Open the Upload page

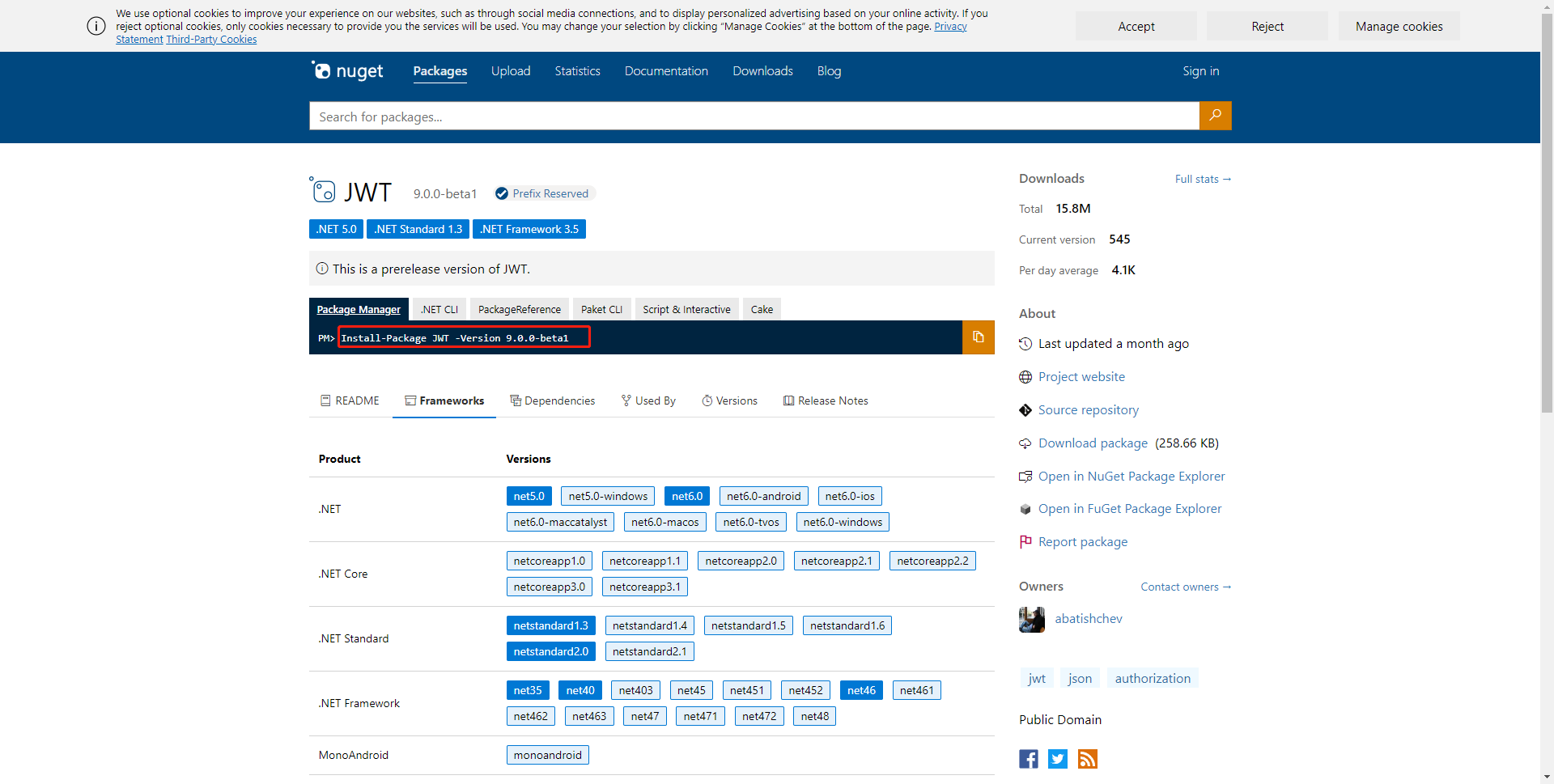[x=511, y=71]
